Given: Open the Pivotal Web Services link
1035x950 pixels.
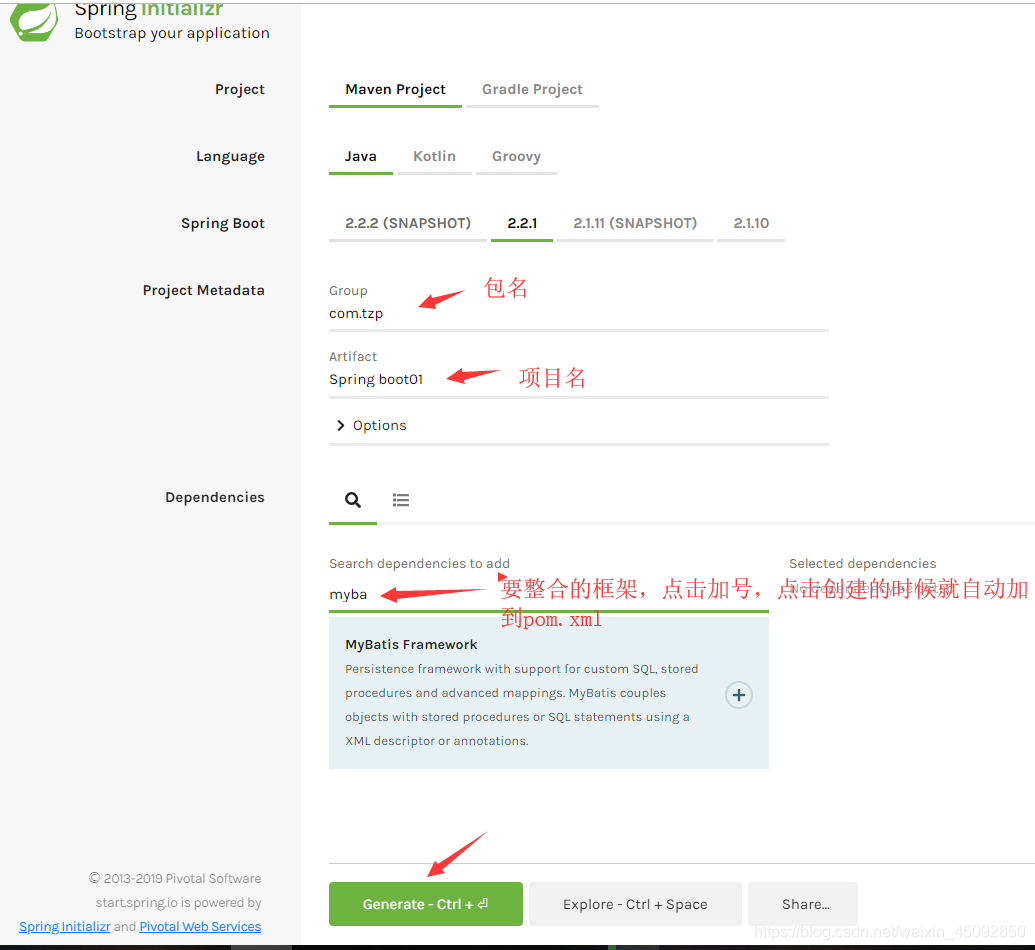Looking at the screenshot, I should (x=200, y=926).
